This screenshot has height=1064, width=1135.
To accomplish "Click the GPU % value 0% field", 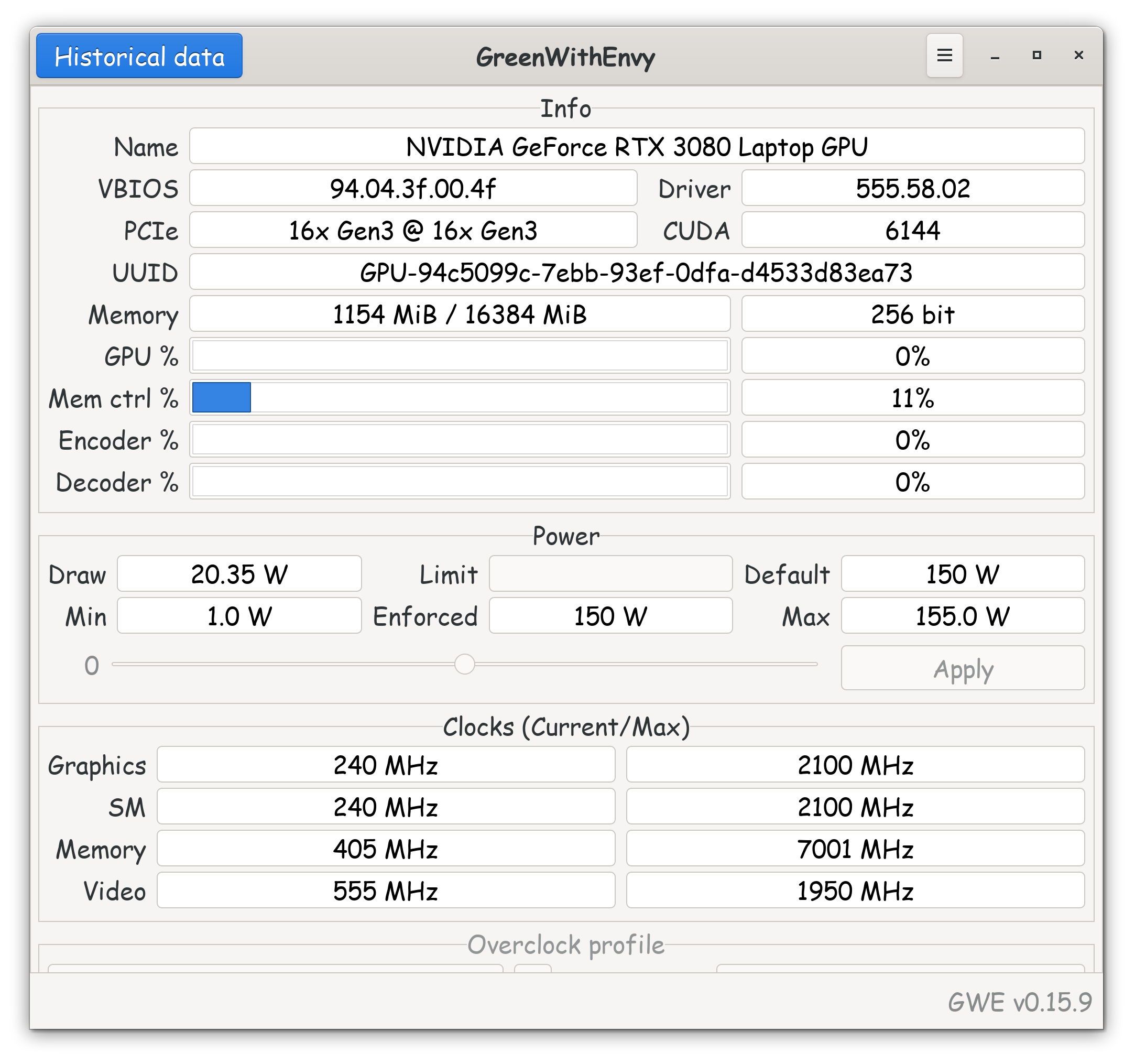I will point(913,356).
